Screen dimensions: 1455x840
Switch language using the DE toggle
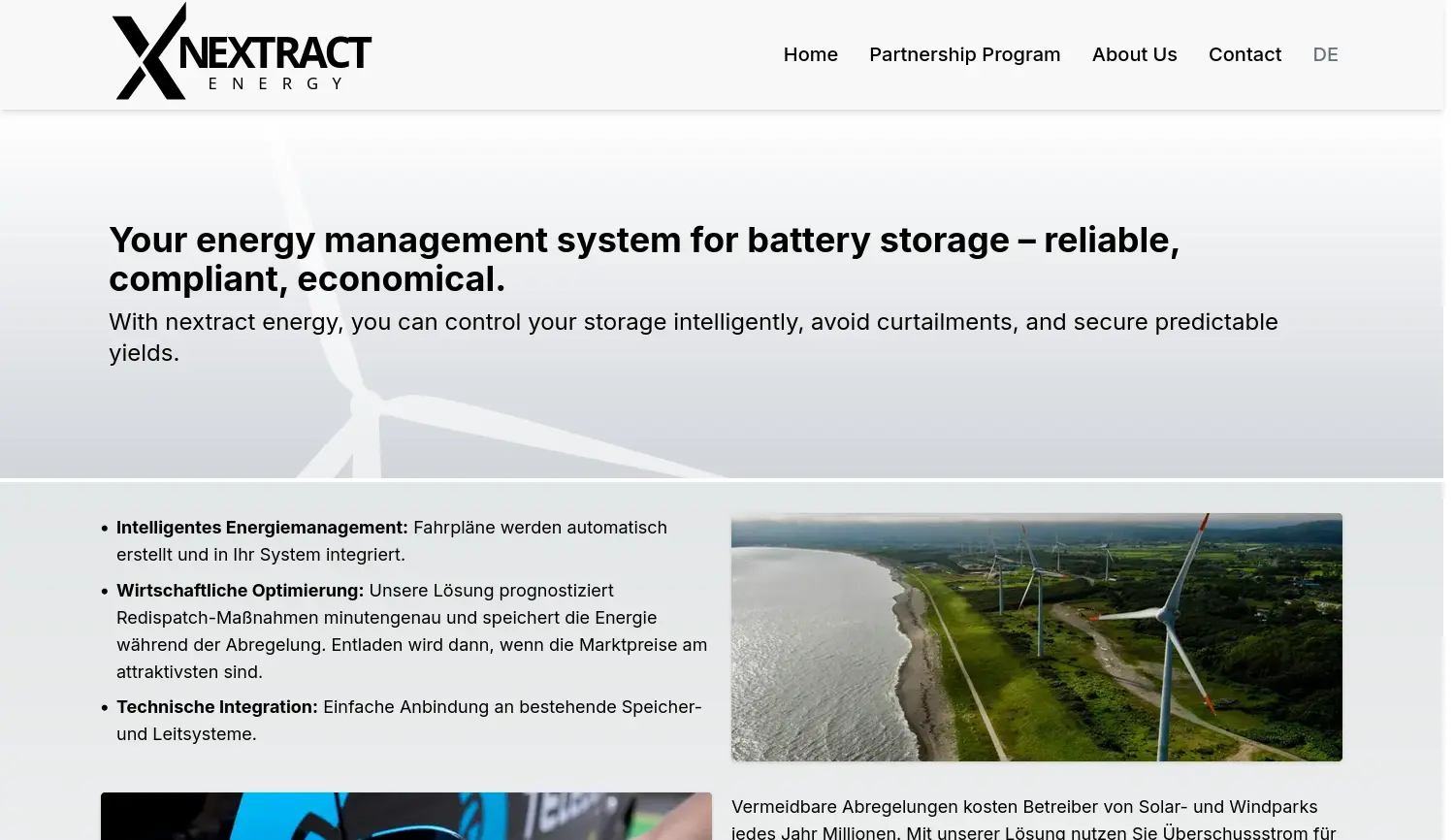tap(1325, 54)
